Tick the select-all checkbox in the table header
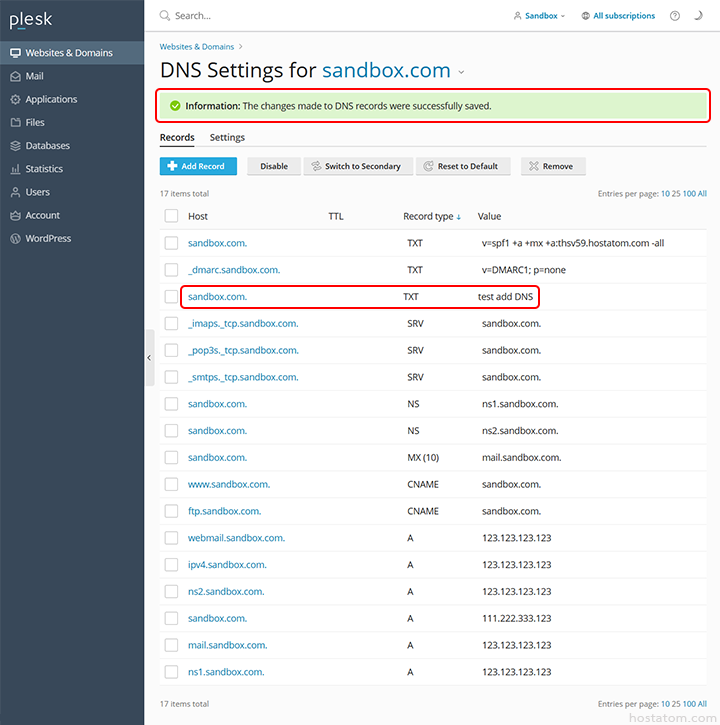 click(x=171, y=216)
